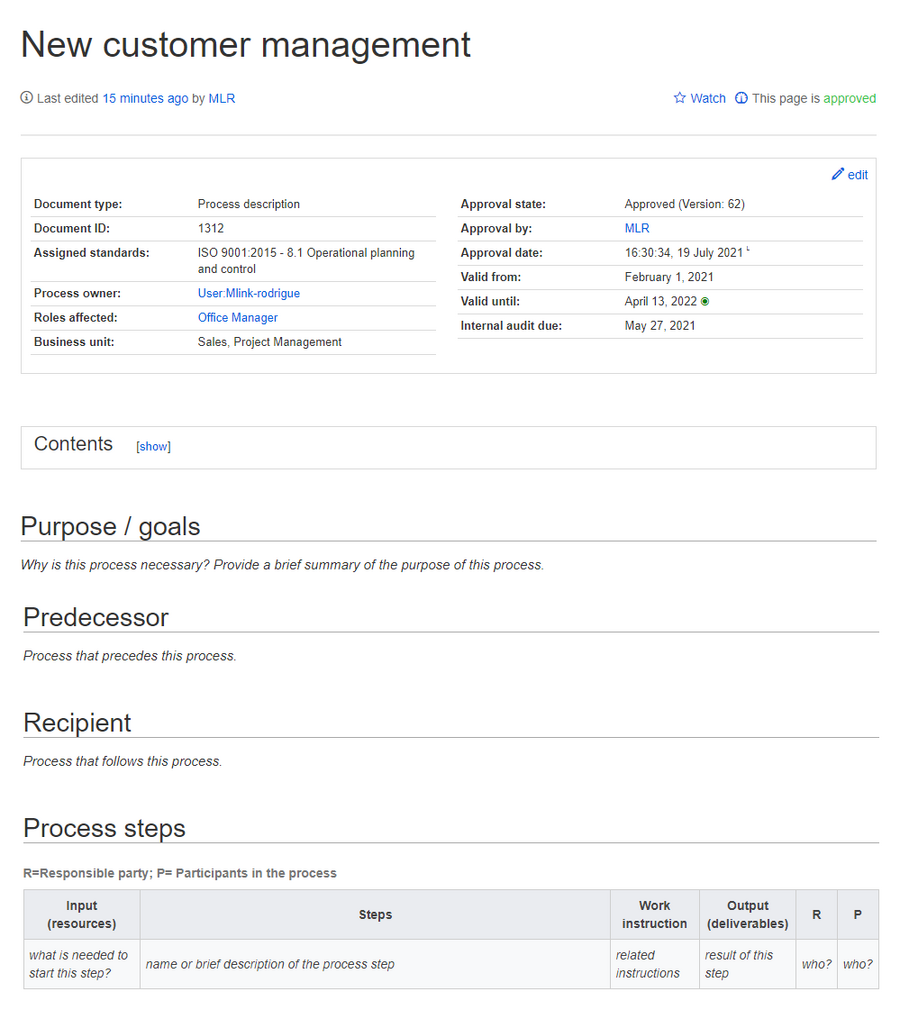
Task: Expand the Contents section using [show]
Action: 153,446
